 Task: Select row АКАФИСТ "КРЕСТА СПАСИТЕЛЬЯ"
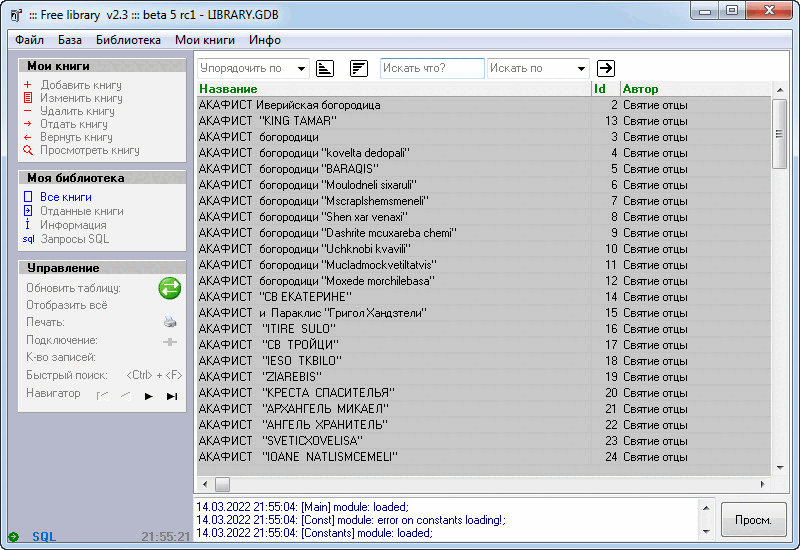(x=484, y=393)
